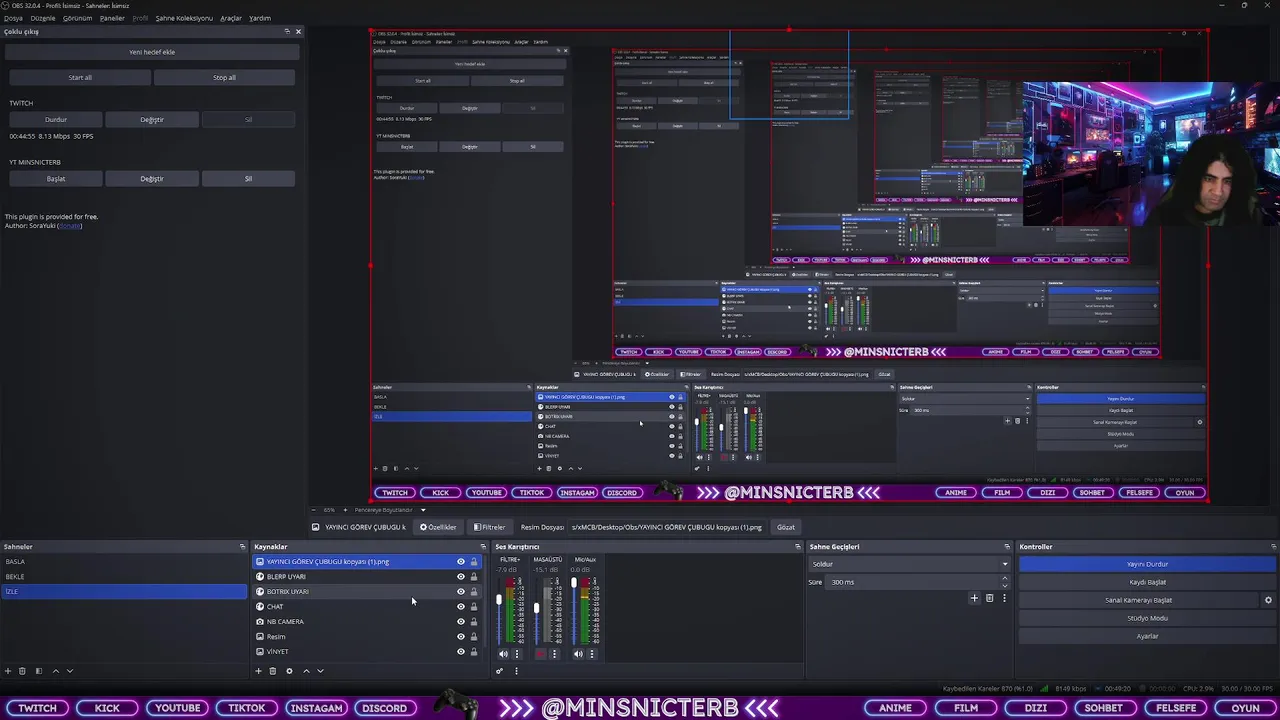The image size is (1280, 720).
Task: Click Yeni hedef ekle button
Action: click(152, 52)
